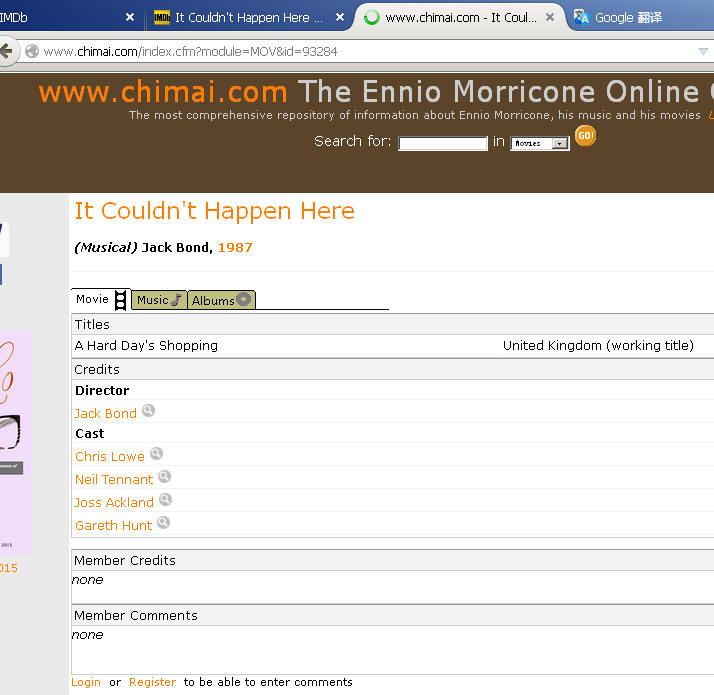The width and height of the screenshot is (714, 695).
Task: Click the Google Translate tab icon
Action: click(x=581, y=17)
